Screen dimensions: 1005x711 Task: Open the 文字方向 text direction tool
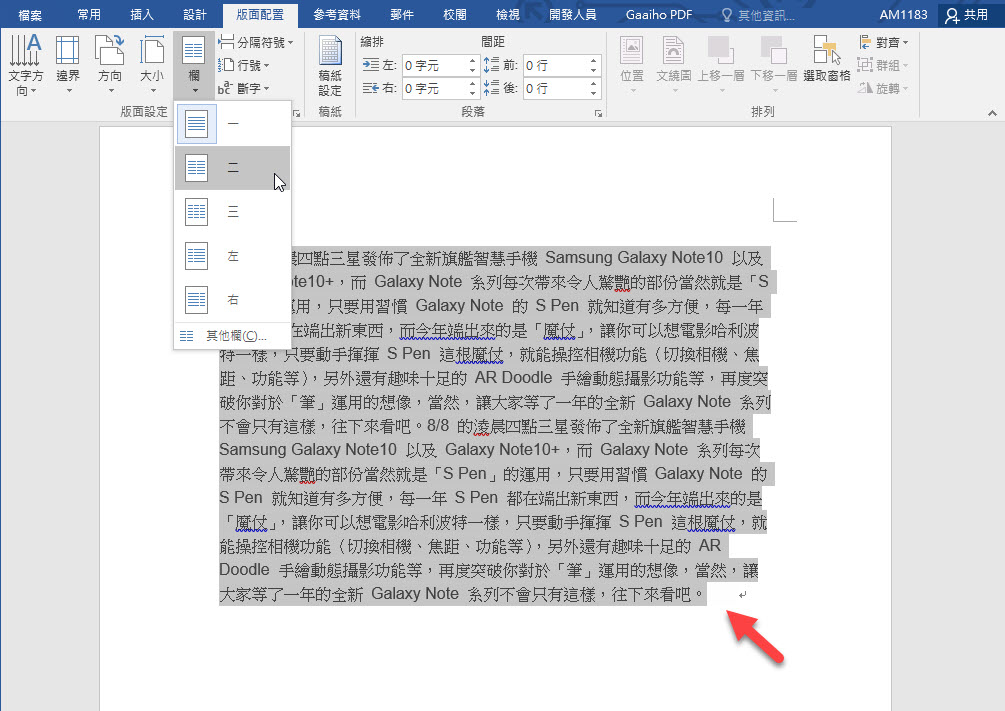(26, 65)
